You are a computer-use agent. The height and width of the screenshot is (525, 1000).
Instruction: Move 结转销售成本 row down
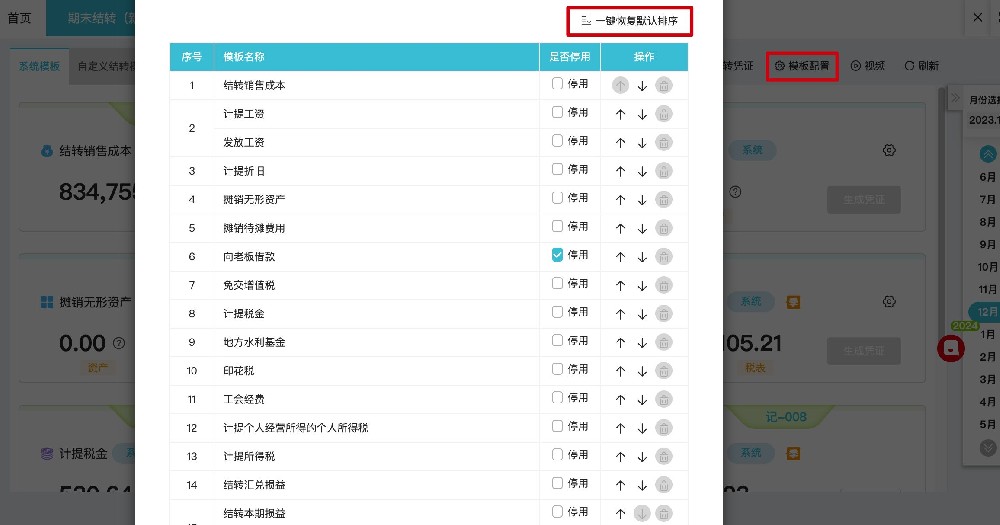click(642, 85)
